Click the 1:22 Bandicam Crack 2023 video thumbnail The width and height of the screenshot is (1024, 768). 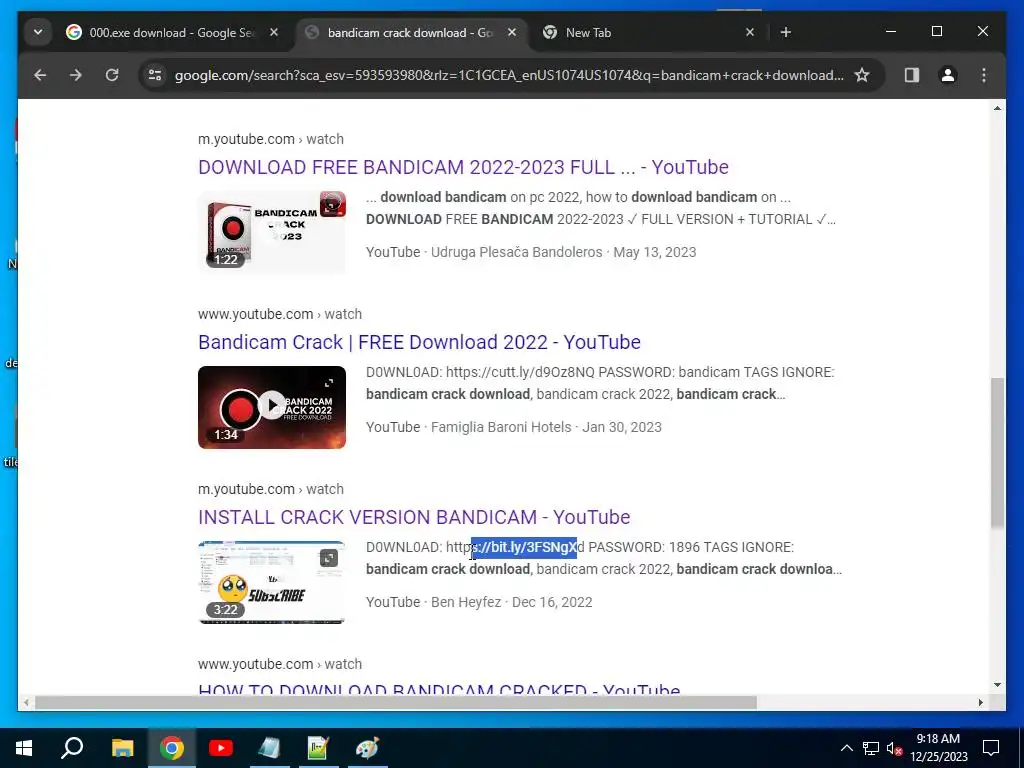[x=272, y=232]
